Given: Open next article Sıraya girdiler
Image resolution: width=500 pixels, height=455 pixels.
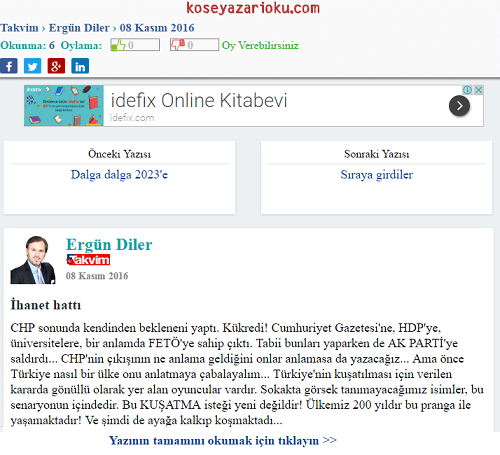Looking at the screenshot, I should [x=377, y=175].
